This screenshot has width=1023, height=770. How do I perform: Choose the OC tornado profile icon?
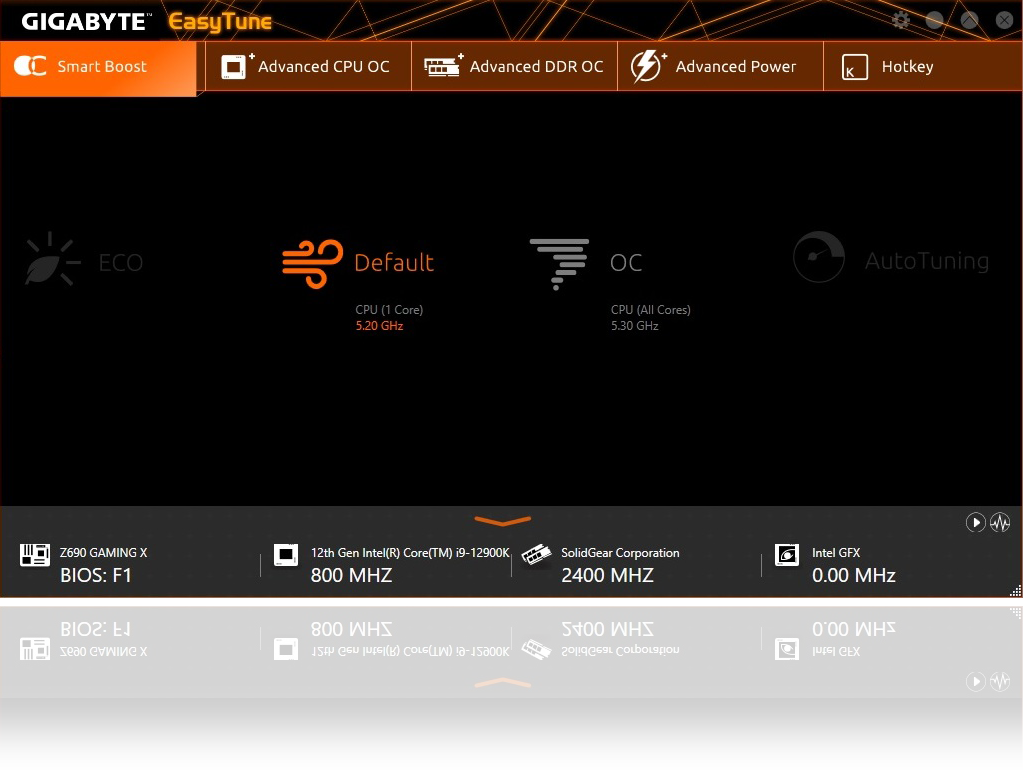[x=559, y=263]
